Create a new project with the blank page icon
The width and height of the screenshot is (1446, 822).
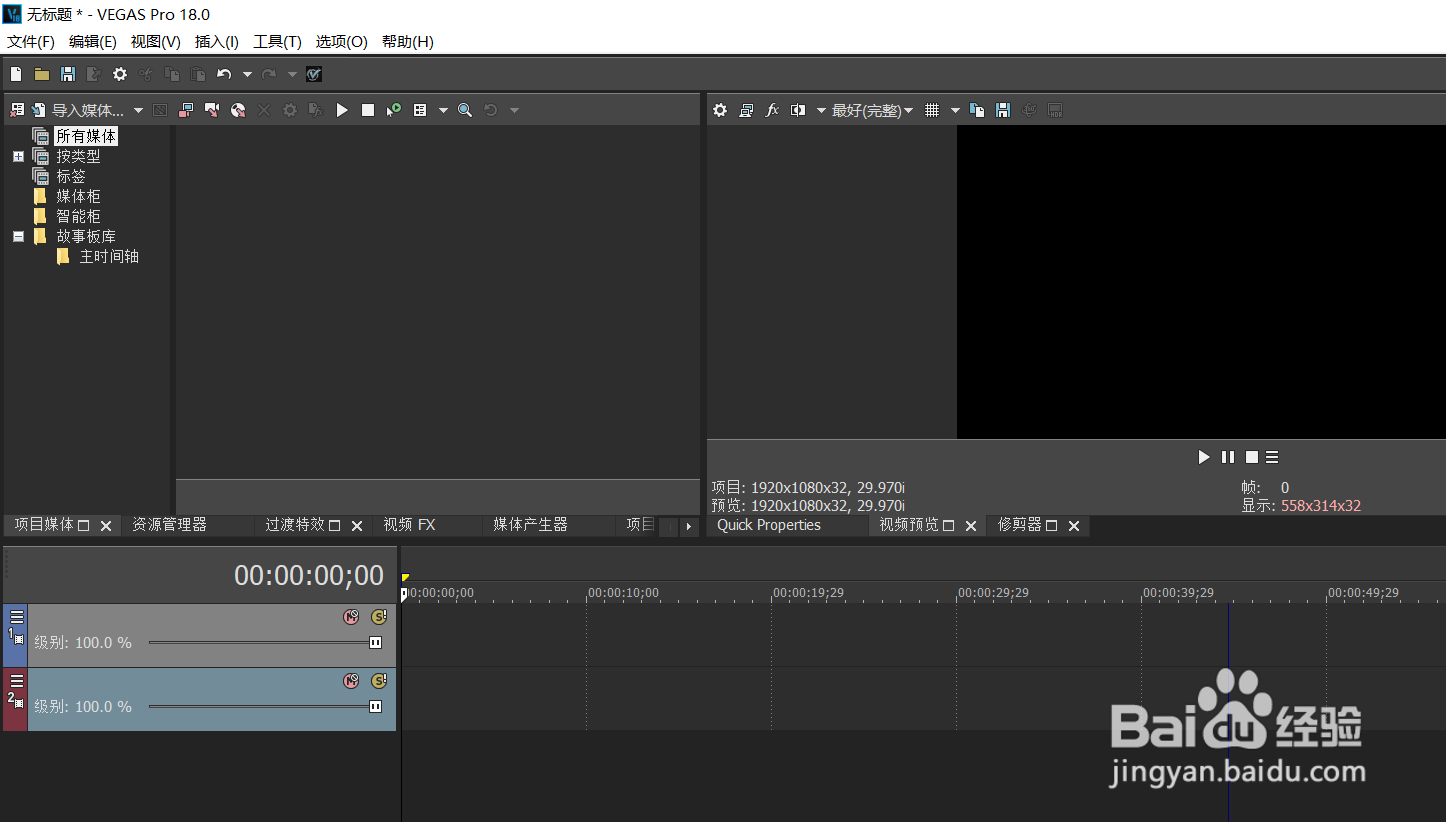pyautogui.click(x=16, y=74)
